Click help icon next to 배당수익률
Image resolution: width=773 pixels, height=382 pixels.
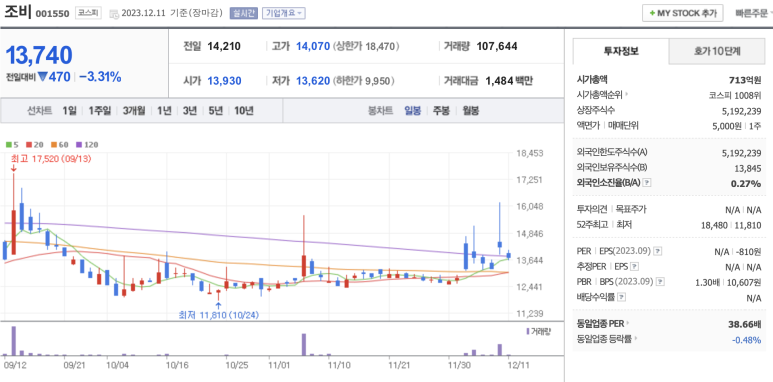tap(622, 297)
